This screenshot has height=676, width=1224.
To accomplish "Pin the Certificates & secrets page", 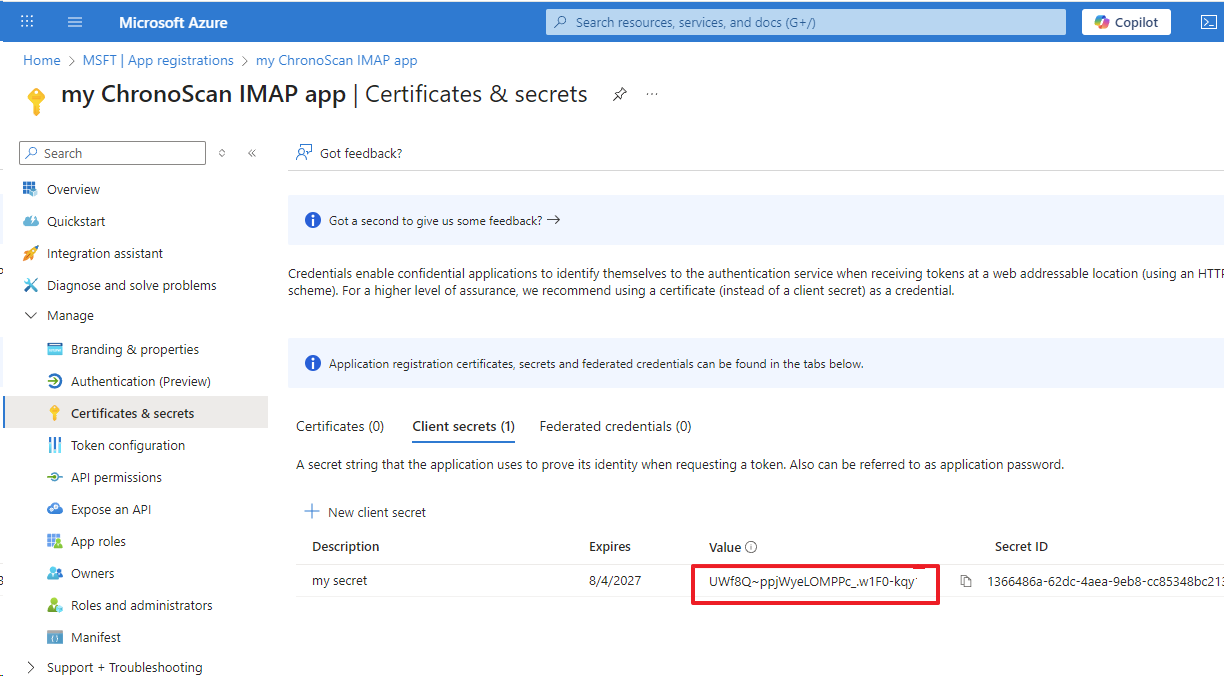I will pos(620,94).
